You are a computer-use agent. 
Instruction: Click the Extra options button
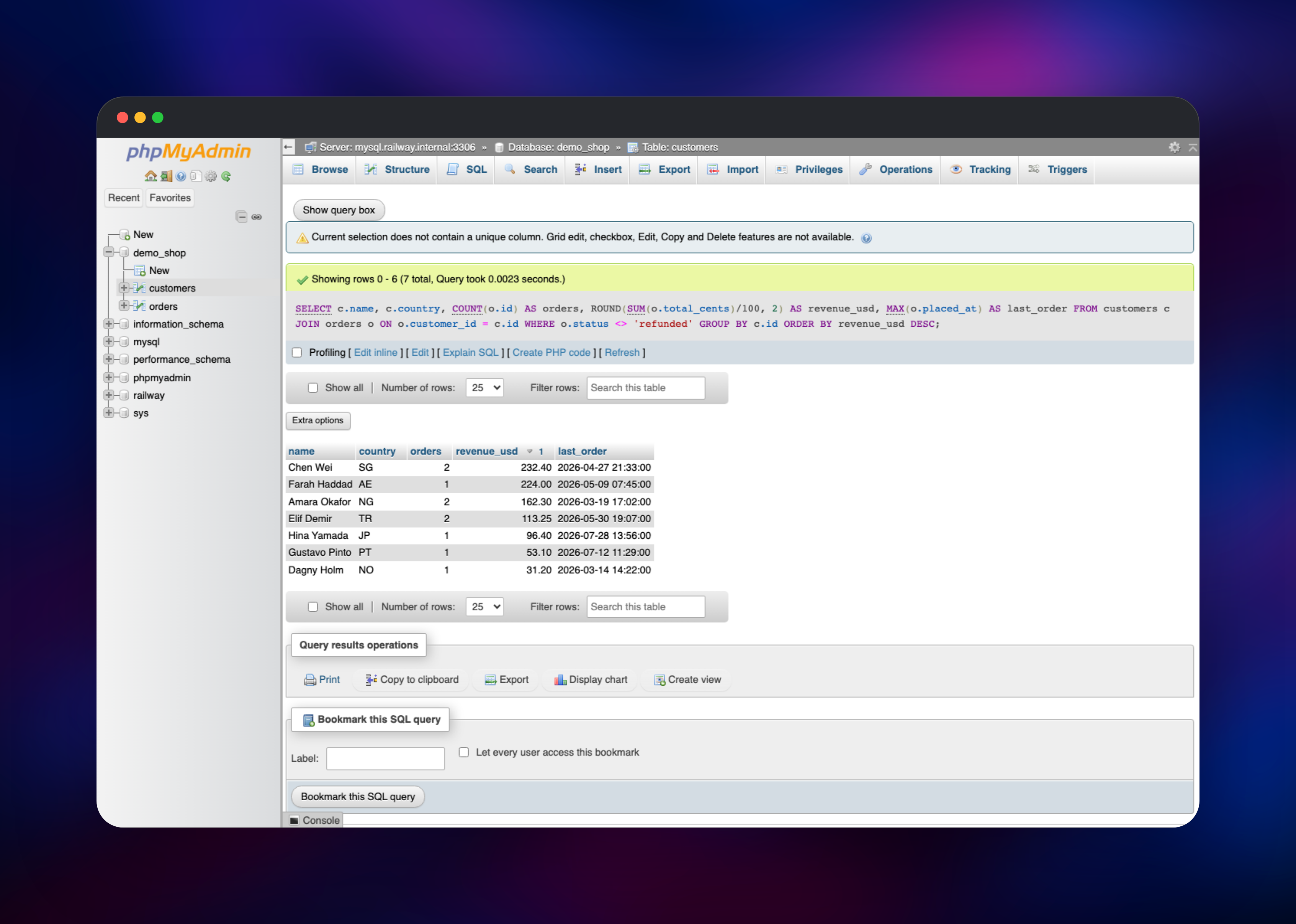[318, 420]
